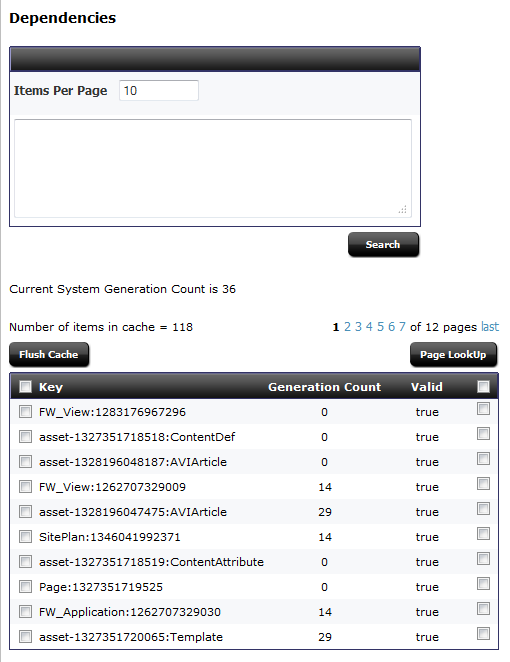Click key text asset-1327351718518:ContentDef
510x662 pixels.
pos(137,437)
